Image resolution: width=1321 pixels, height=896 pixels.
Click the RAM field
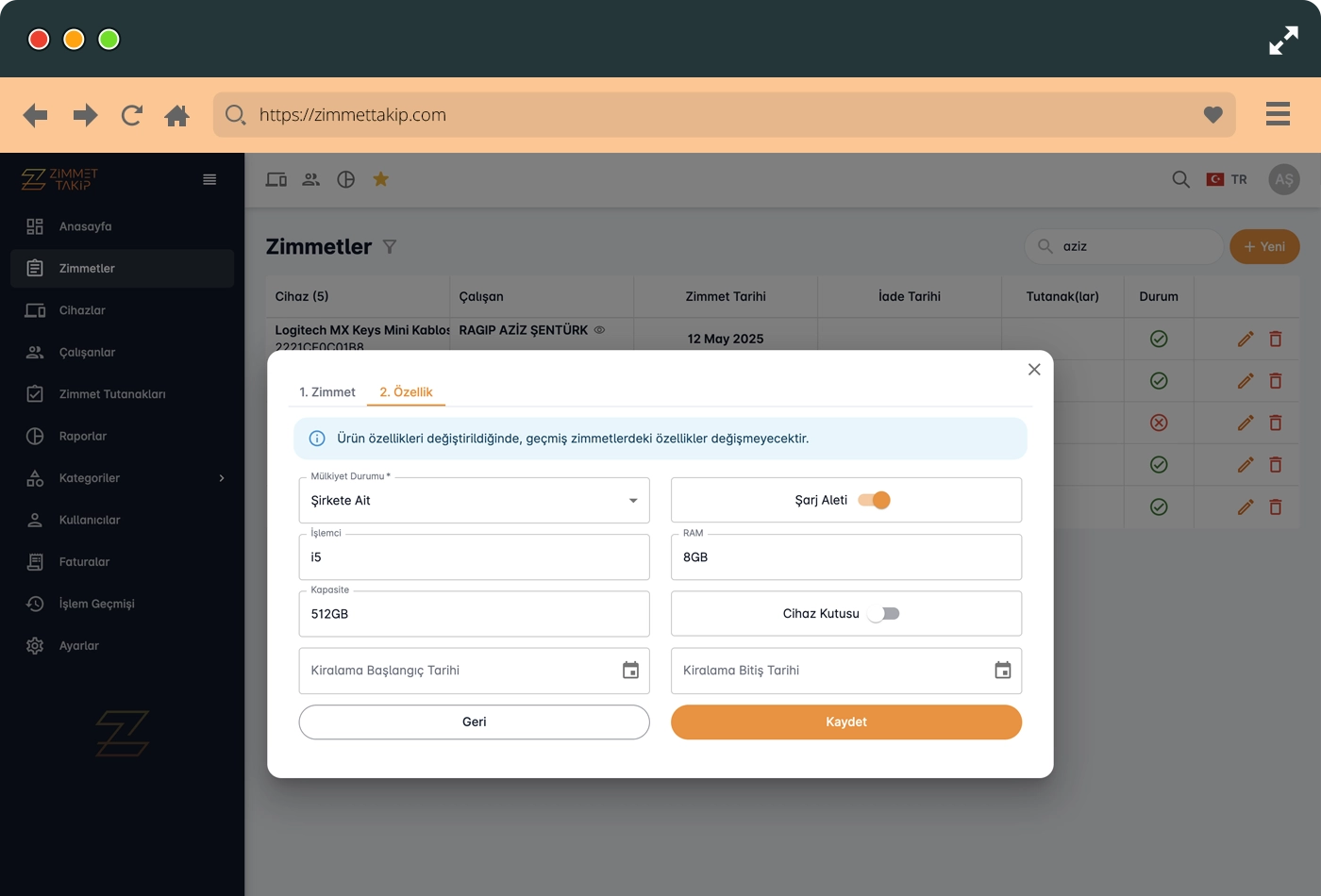point(846,557)
